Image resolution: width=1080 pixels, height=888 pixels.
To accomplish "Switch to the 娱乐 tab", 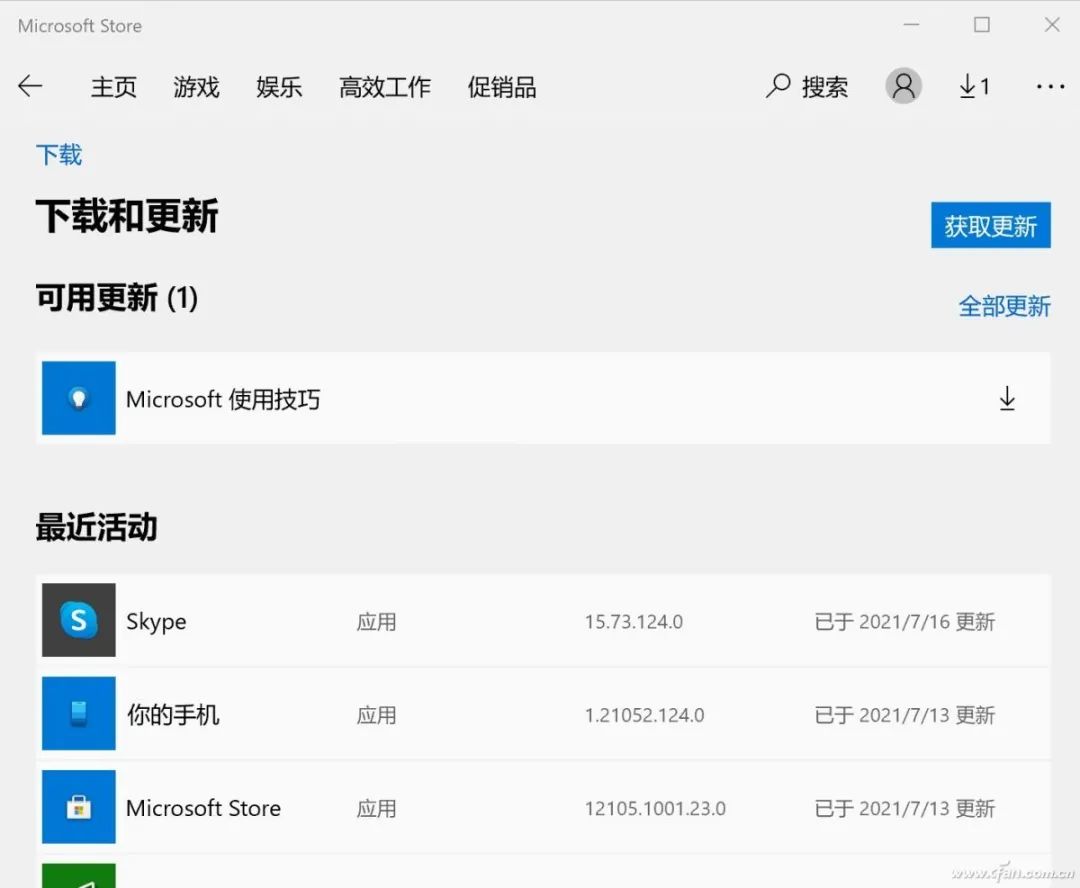I will [x=278, y=87].
